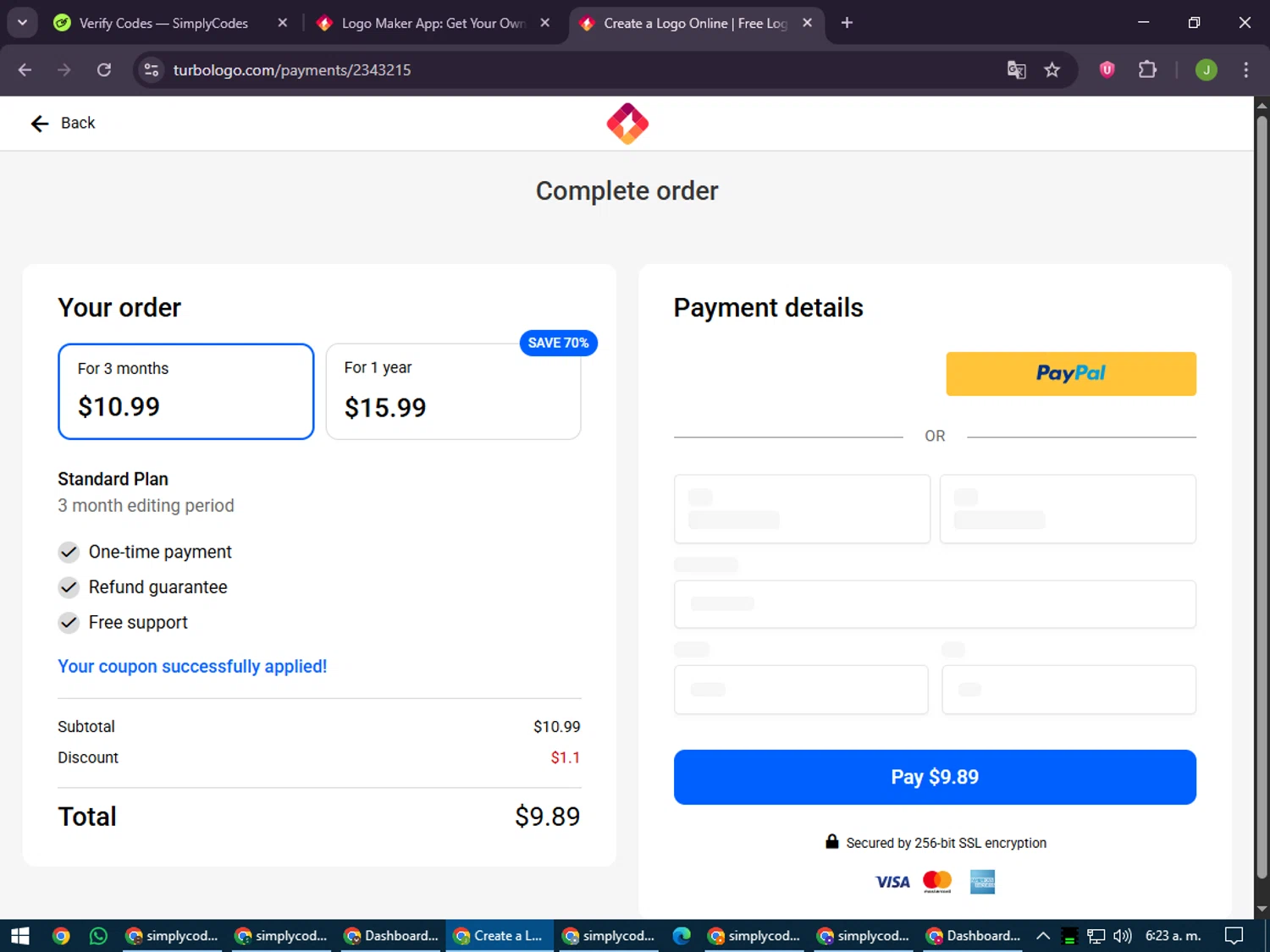Click the 'Standard Plan' heading
1270x952 pixels.
[x=113, y=480]
